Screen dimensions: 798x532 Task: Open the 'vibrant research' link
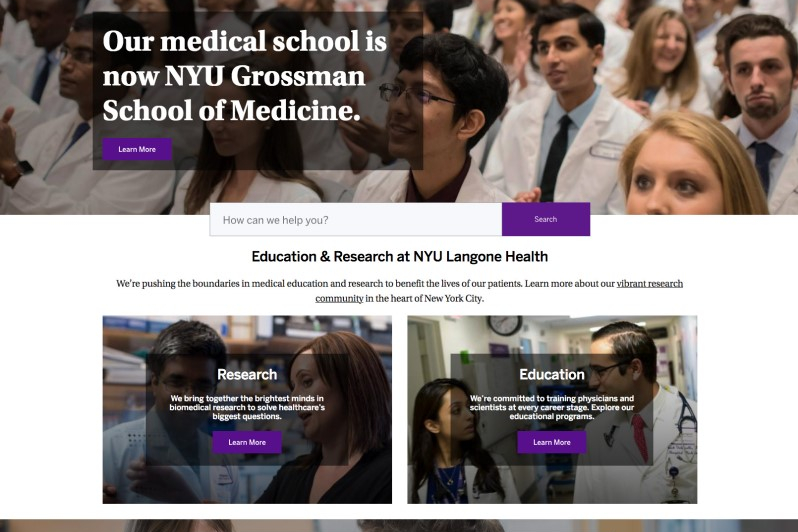[649, 284]
